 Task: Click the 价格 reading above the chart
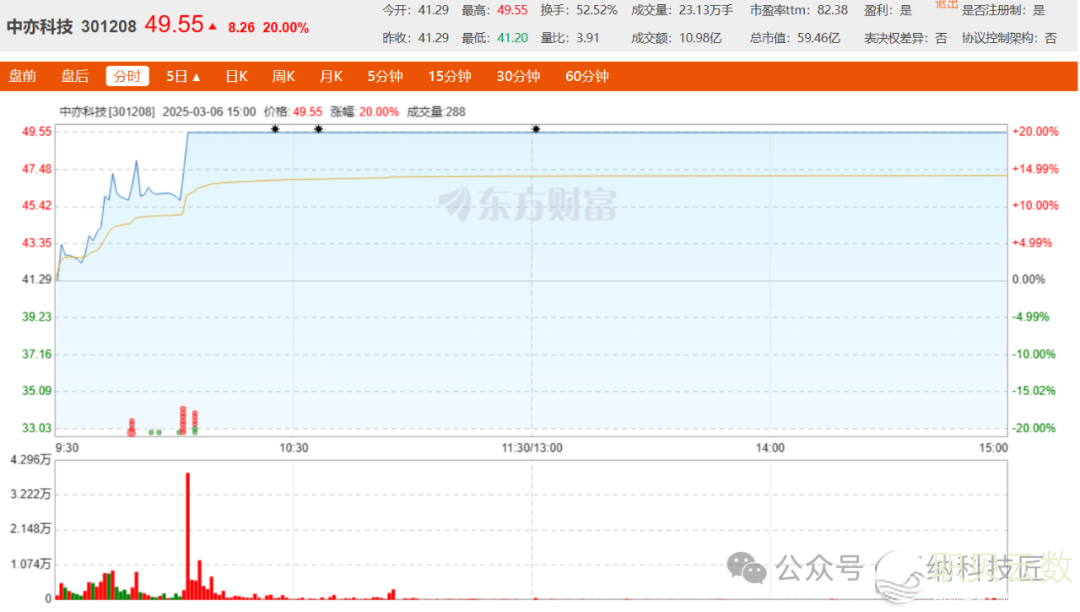pyautogui.click(x=293, y=112)
